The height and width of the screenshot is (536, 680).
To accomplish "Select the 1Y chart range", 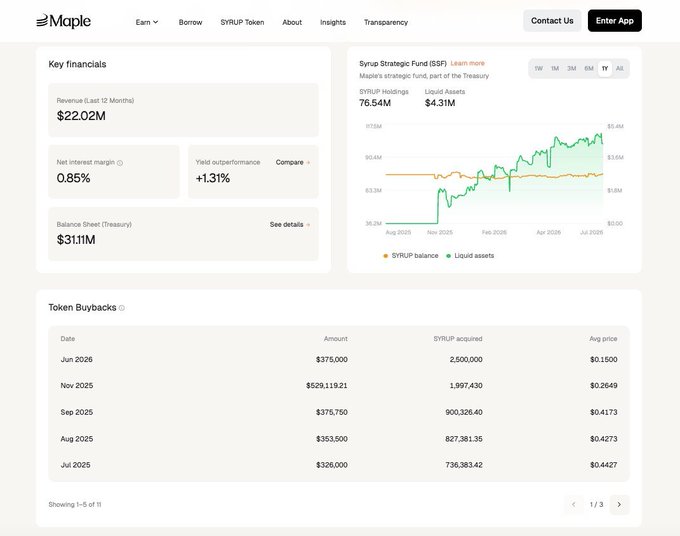I will pyautogui.click(x=605, y=69).
